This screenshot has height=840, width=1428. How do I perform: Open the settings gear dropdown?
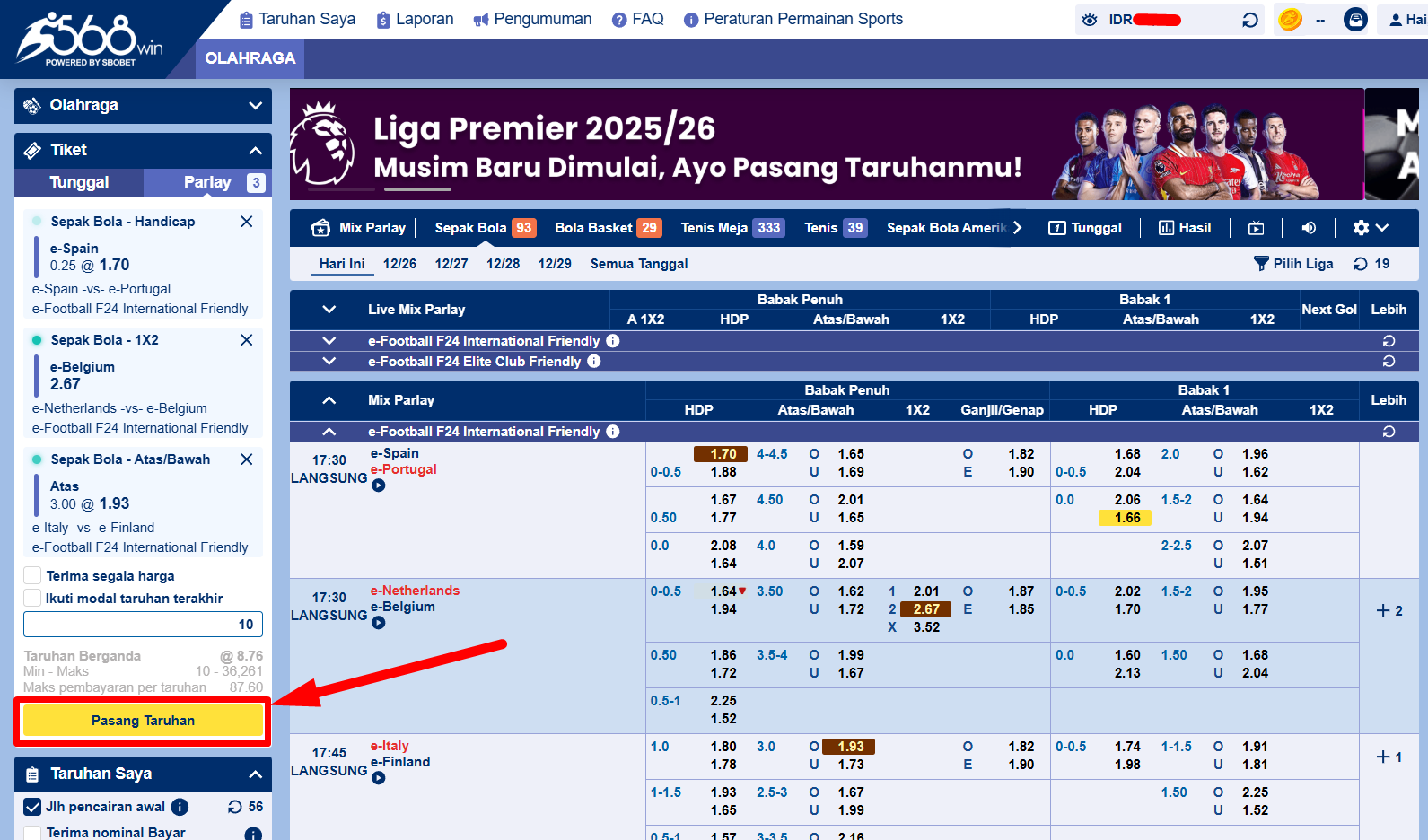[x=1371, y=228]
